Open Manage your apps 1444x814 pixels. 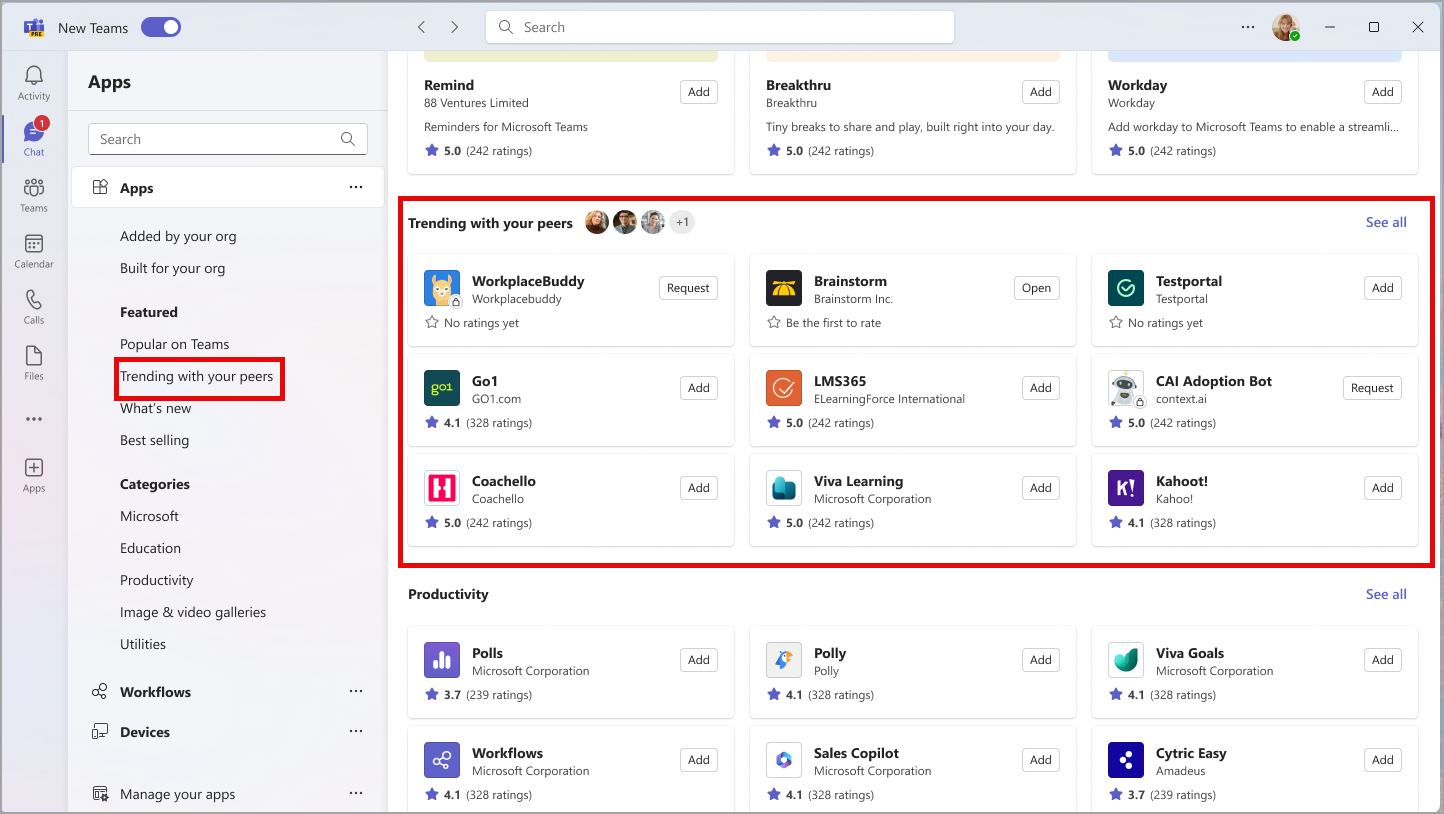coord(177,794)
